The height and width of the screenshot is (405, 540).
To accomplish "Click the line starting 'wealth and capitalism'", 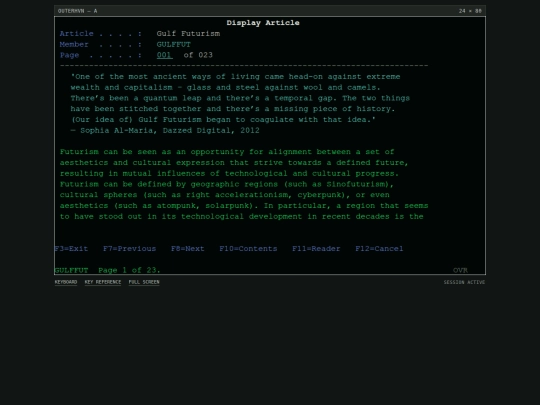I will tap(225, 87).
